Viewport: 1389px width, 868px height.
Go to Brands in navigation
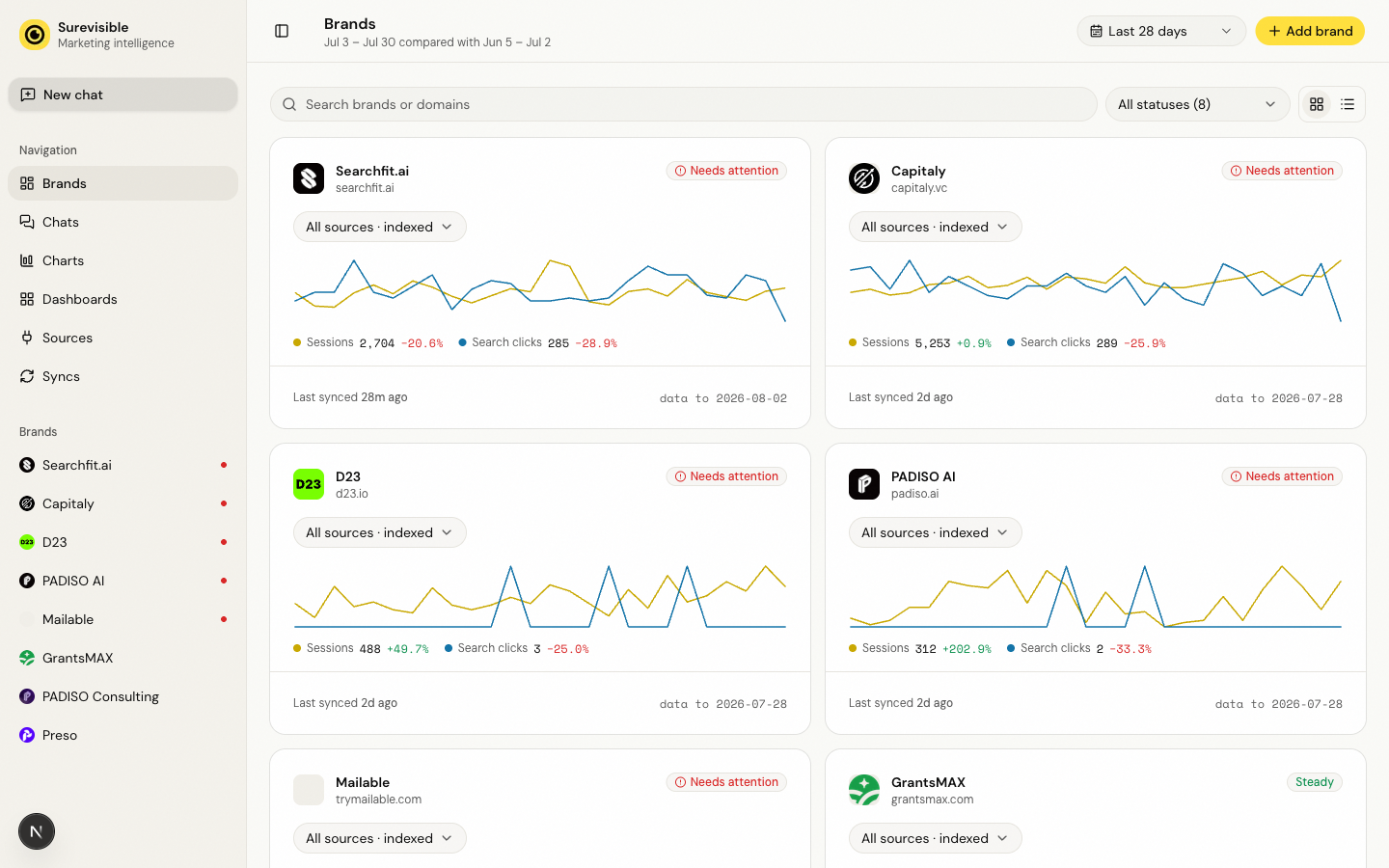(123, 183)
